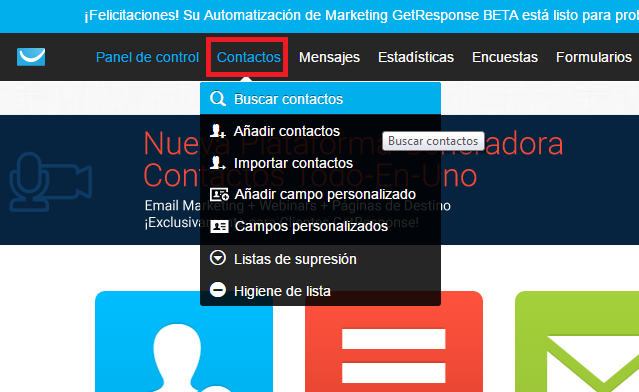
Task: Click the GetResponse envelope logo
Action: (x=31, y=57)
